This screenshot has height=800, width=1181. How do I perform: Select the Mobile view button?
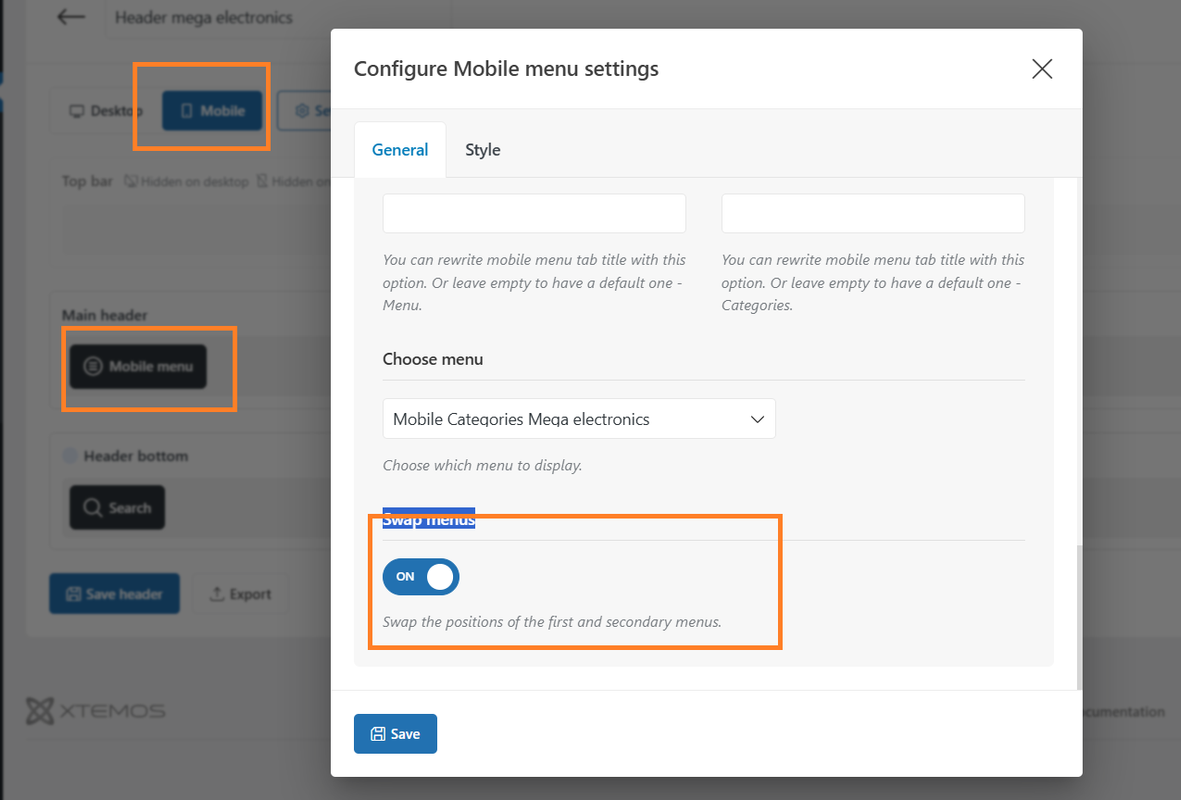pos(212,111)
